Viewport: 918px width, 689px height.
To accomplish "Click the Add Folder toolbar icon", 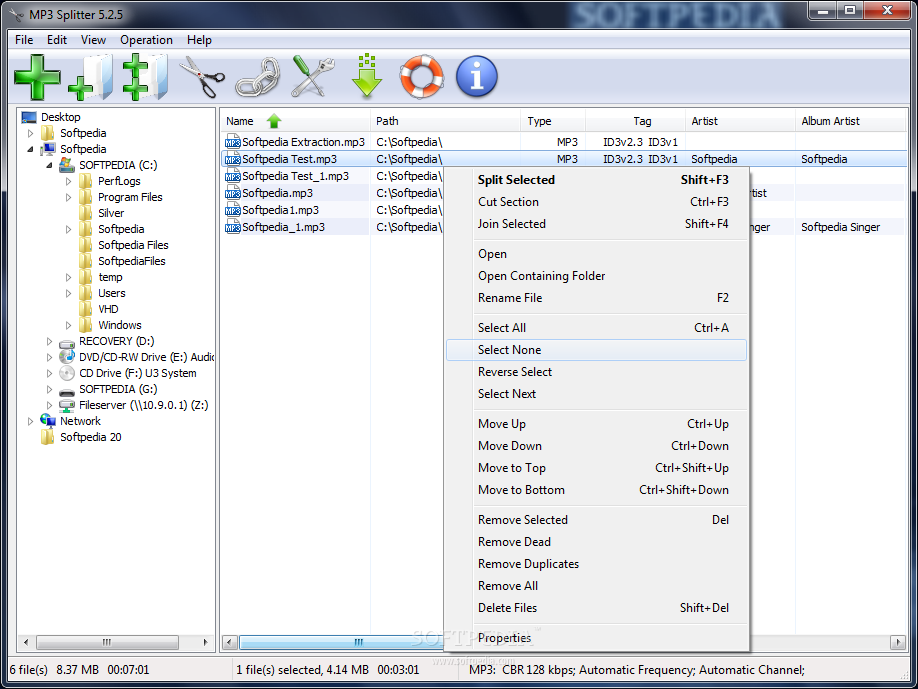I will [x=91, y=77].
